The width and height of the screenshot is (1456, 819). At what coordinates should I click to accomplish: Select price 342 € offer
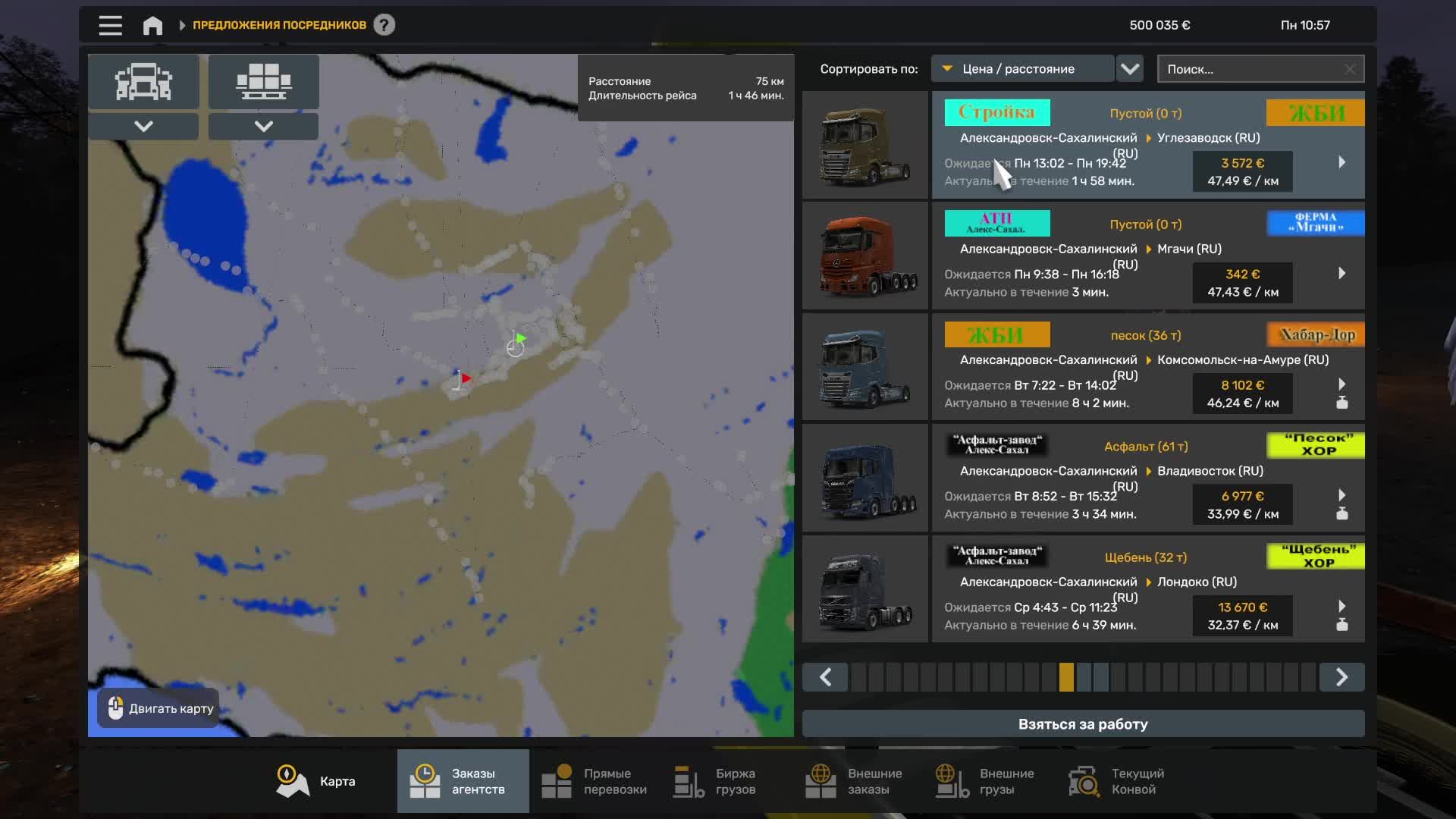1242,283
